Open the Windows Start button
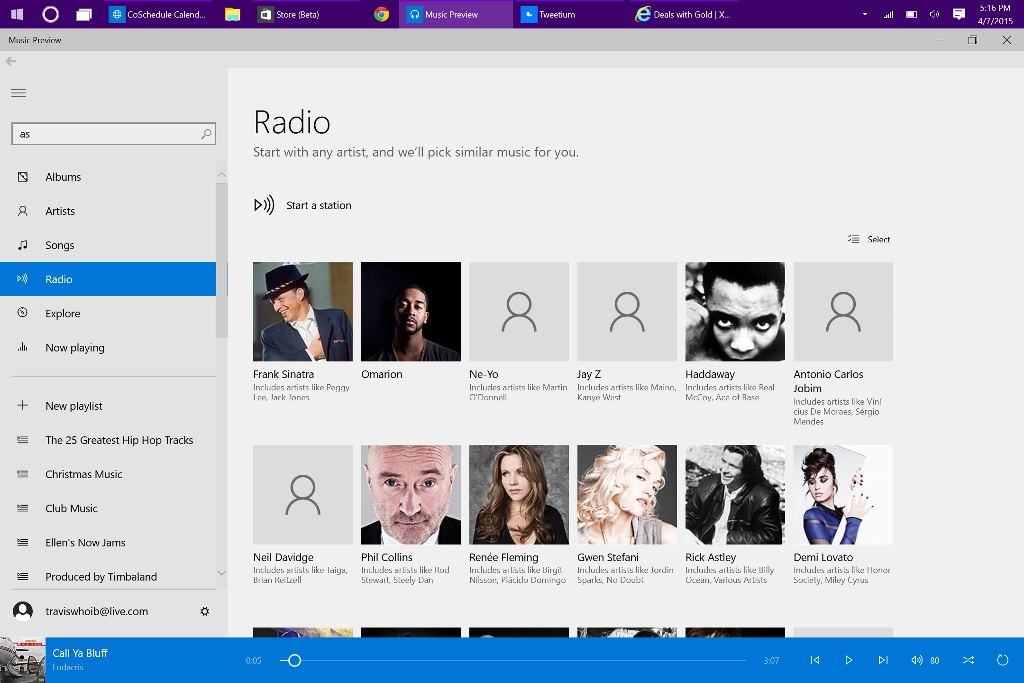 pyautogui.click(x=17, y=14)
